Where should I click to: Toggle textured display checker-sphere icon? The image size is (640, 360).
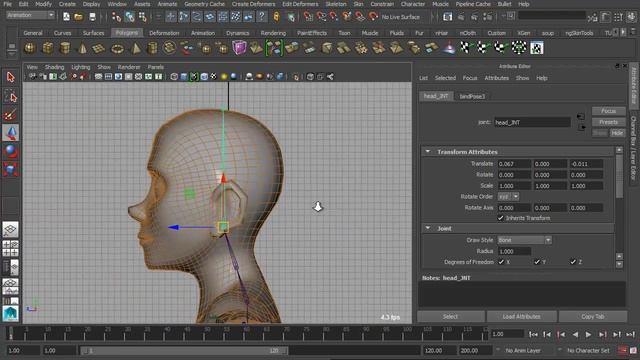213,77
